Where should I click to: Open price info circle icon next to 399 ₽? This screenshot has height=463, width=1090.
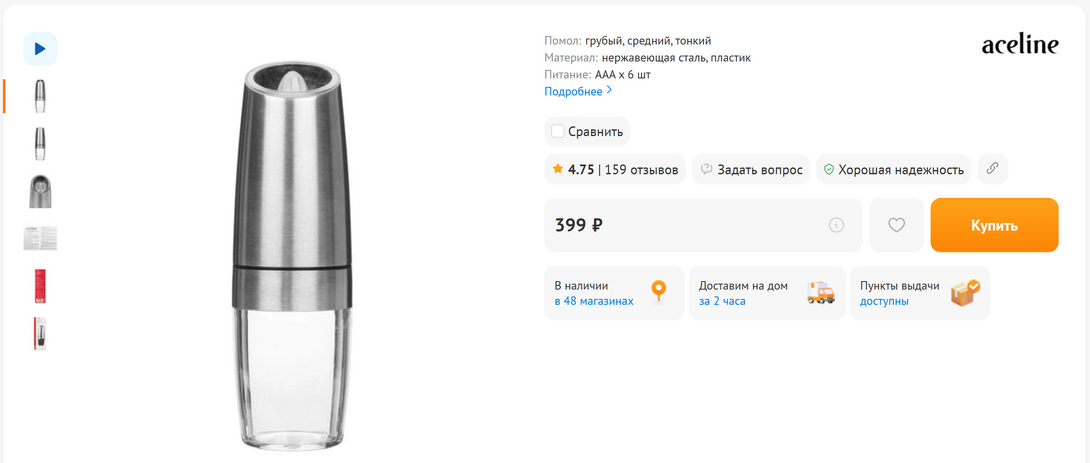[836, 225]
